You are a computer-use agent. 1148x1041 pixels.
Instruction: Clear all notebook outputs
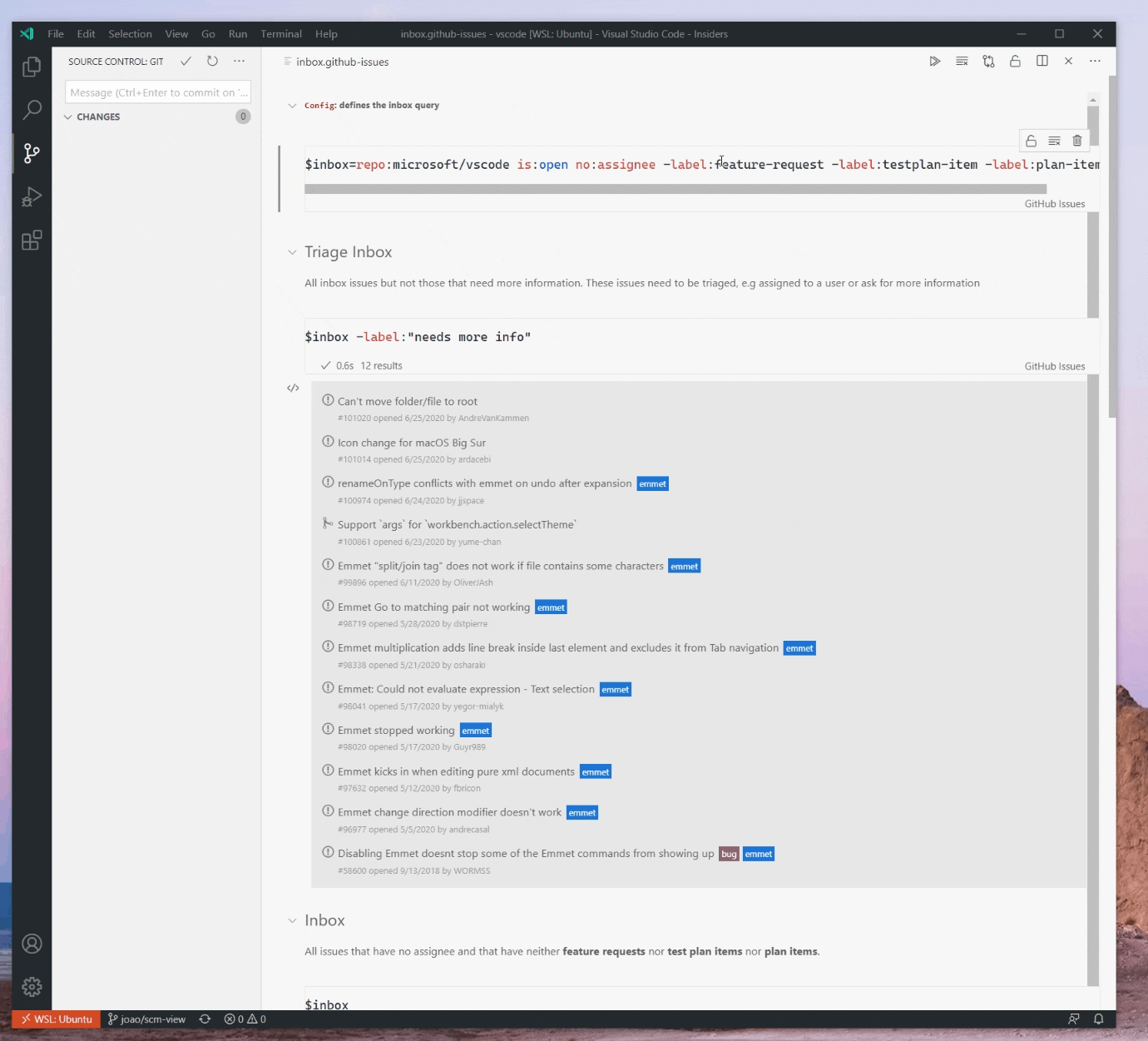point(962,61)
